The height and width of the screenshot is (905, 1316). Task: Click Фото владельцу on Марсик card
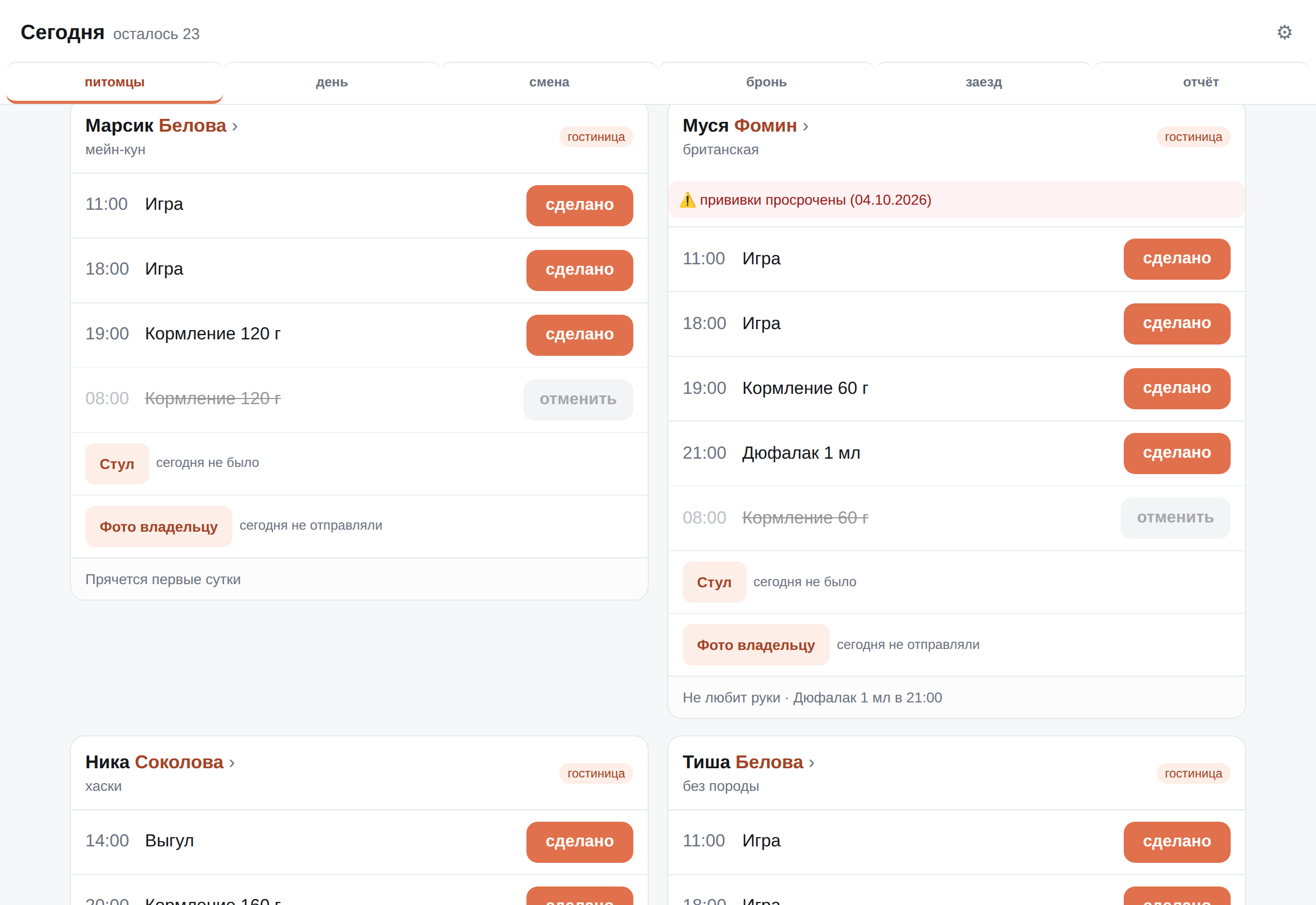pos(159,526)
